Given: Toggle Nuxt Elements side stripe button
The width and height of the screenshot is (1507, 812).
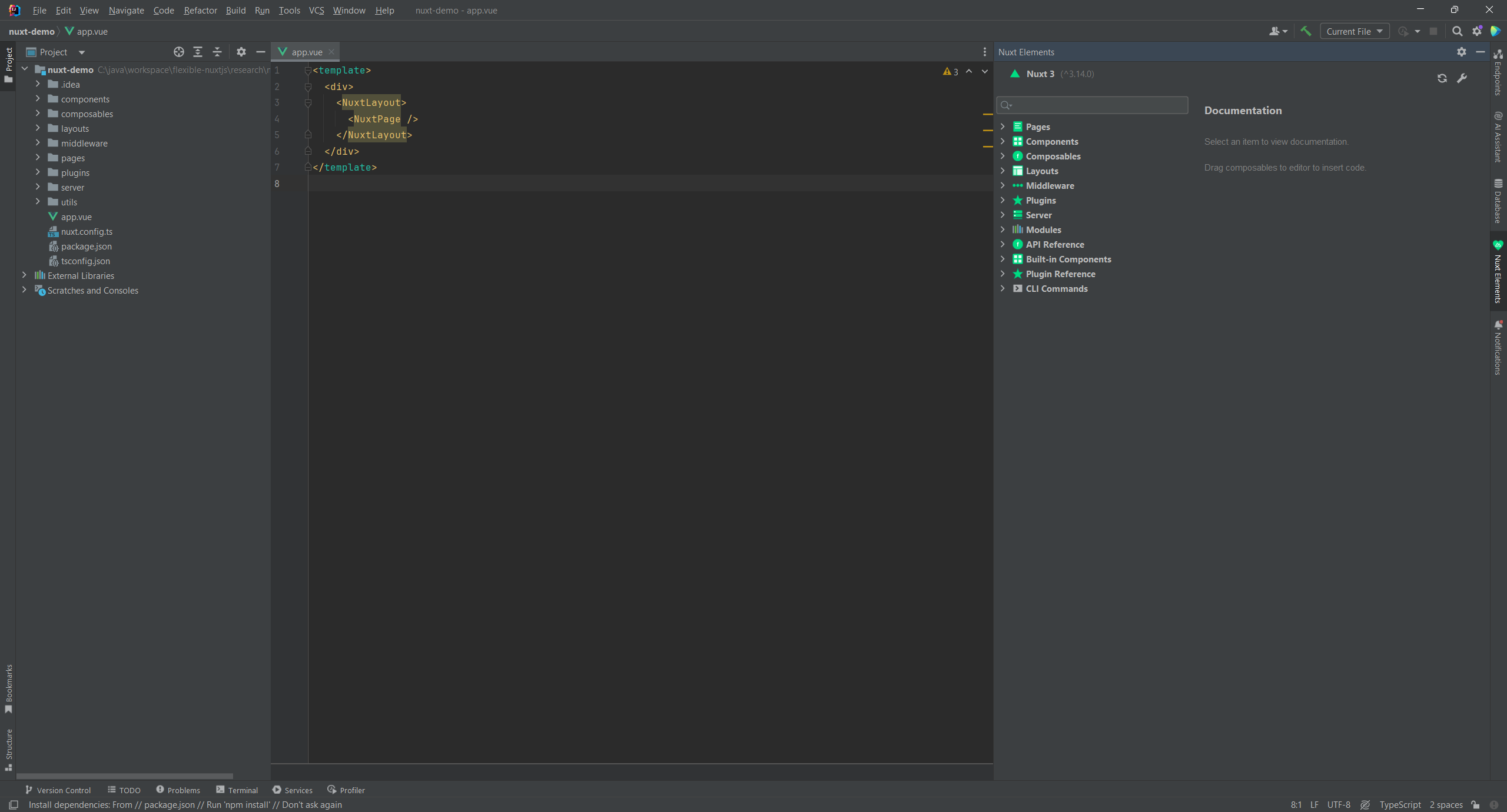Looking at the screenshot, I should click(x=1498, y=271).
